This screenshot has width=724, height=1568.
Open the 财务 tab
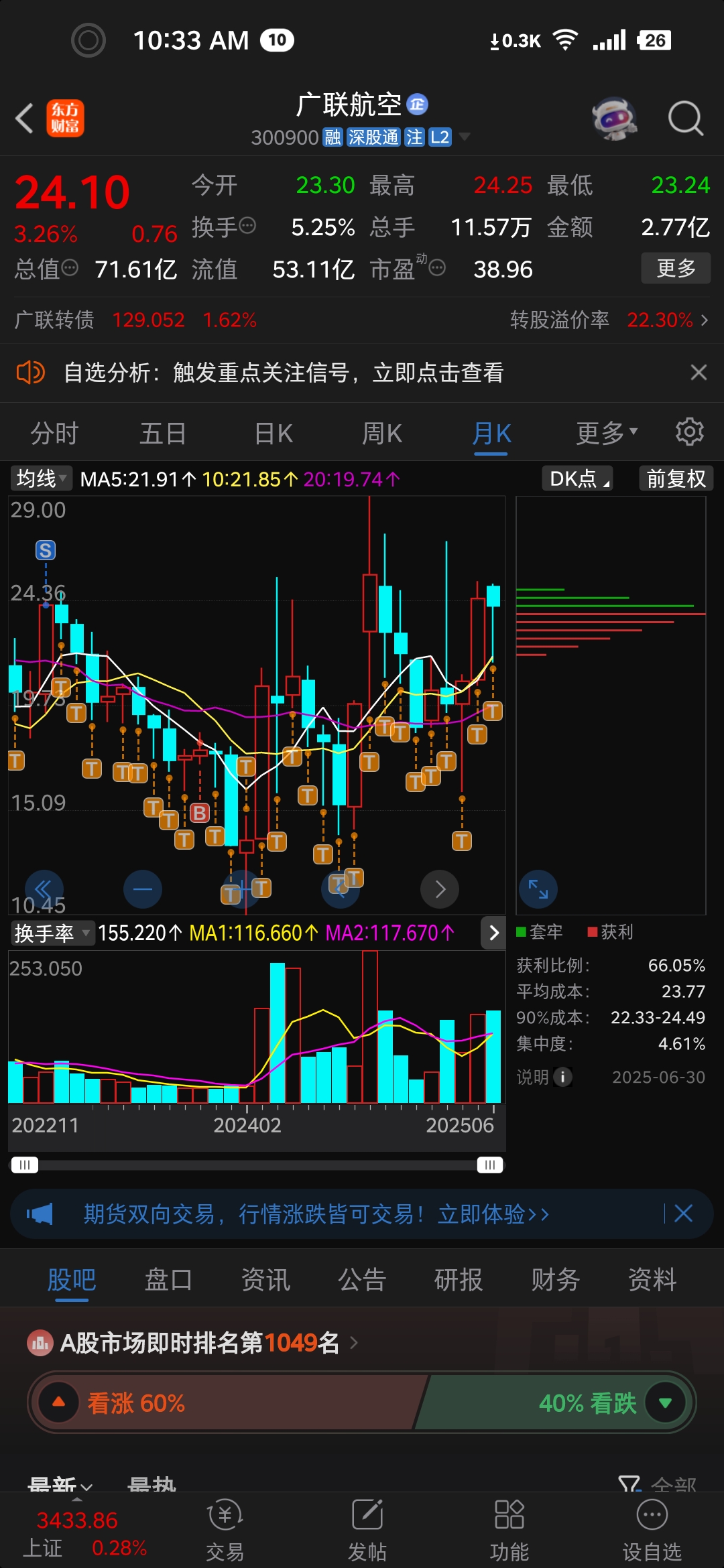pos(555,1280)
